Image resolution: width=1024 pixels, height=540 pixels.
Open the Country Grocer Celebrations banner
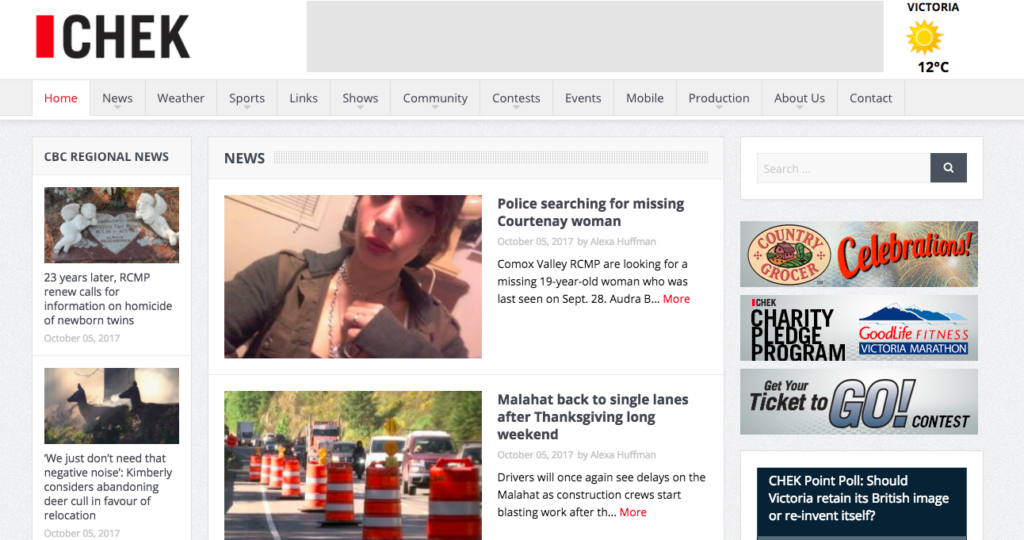858,254
